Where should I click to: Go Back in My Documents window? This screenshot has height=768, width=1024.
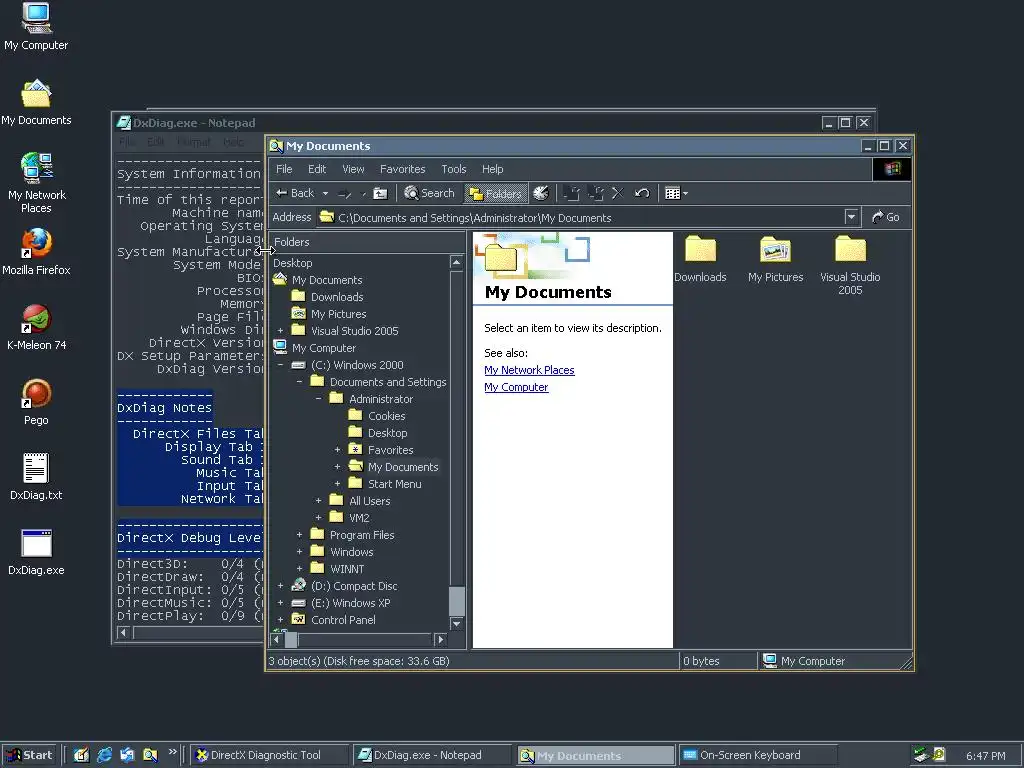click(295, 193)
